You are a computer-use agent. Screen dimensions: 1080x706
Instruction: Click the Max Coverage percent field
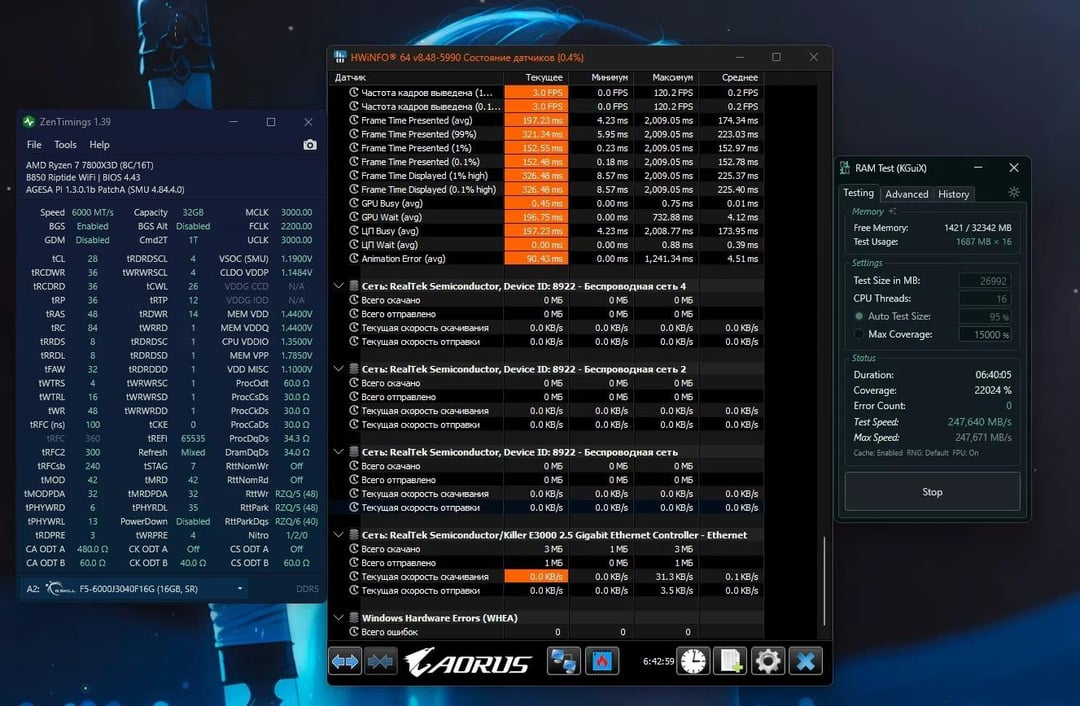point(985,334)
